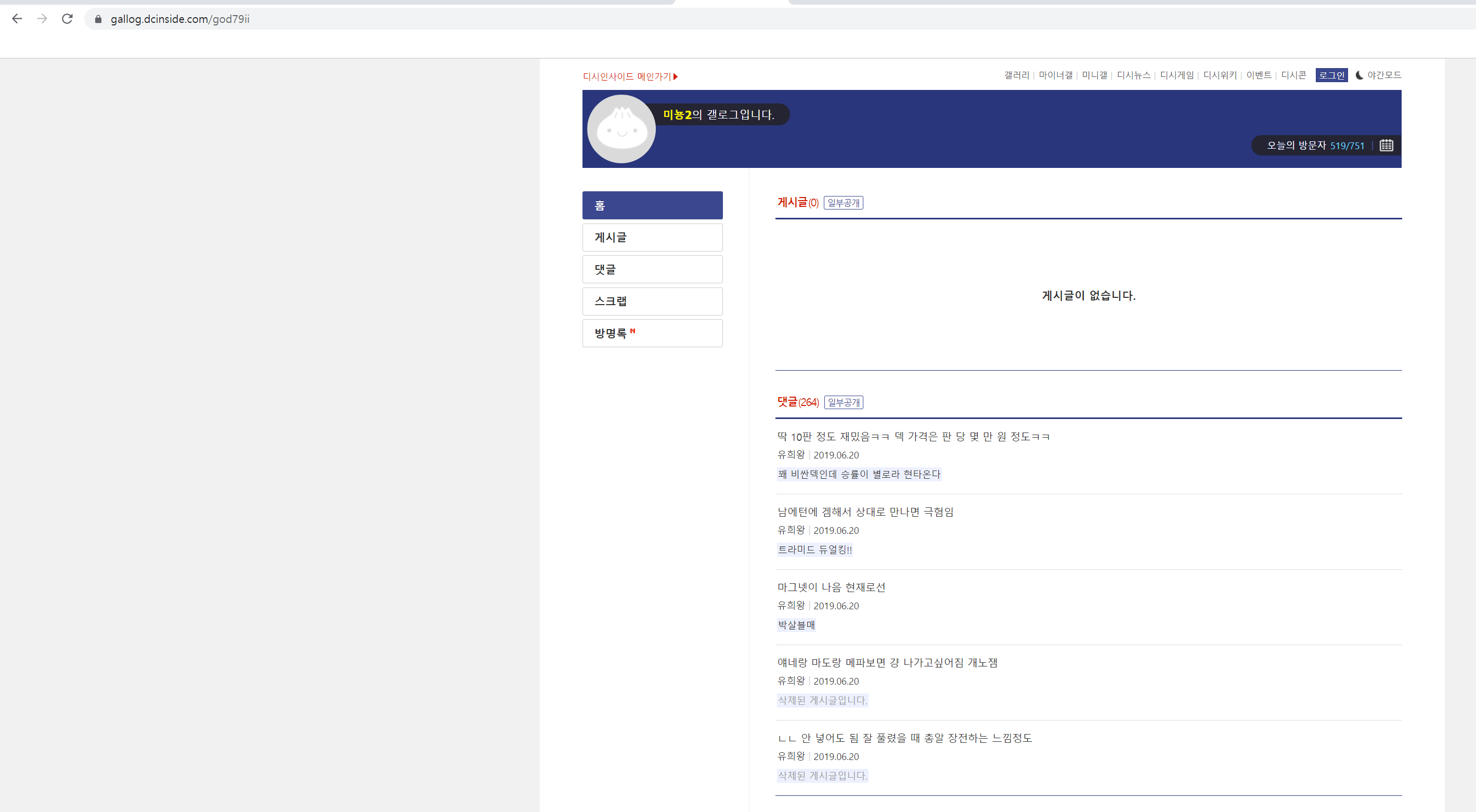The height and width of the screenshot is (812, 1476).
Task: Select the 스크랩 sidebar item
Action: [652, 301]
